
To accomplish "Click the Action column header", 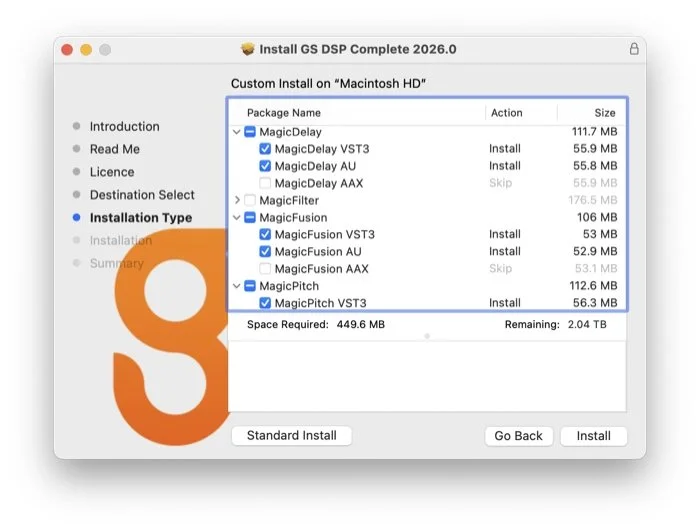I will pos(507,113).
